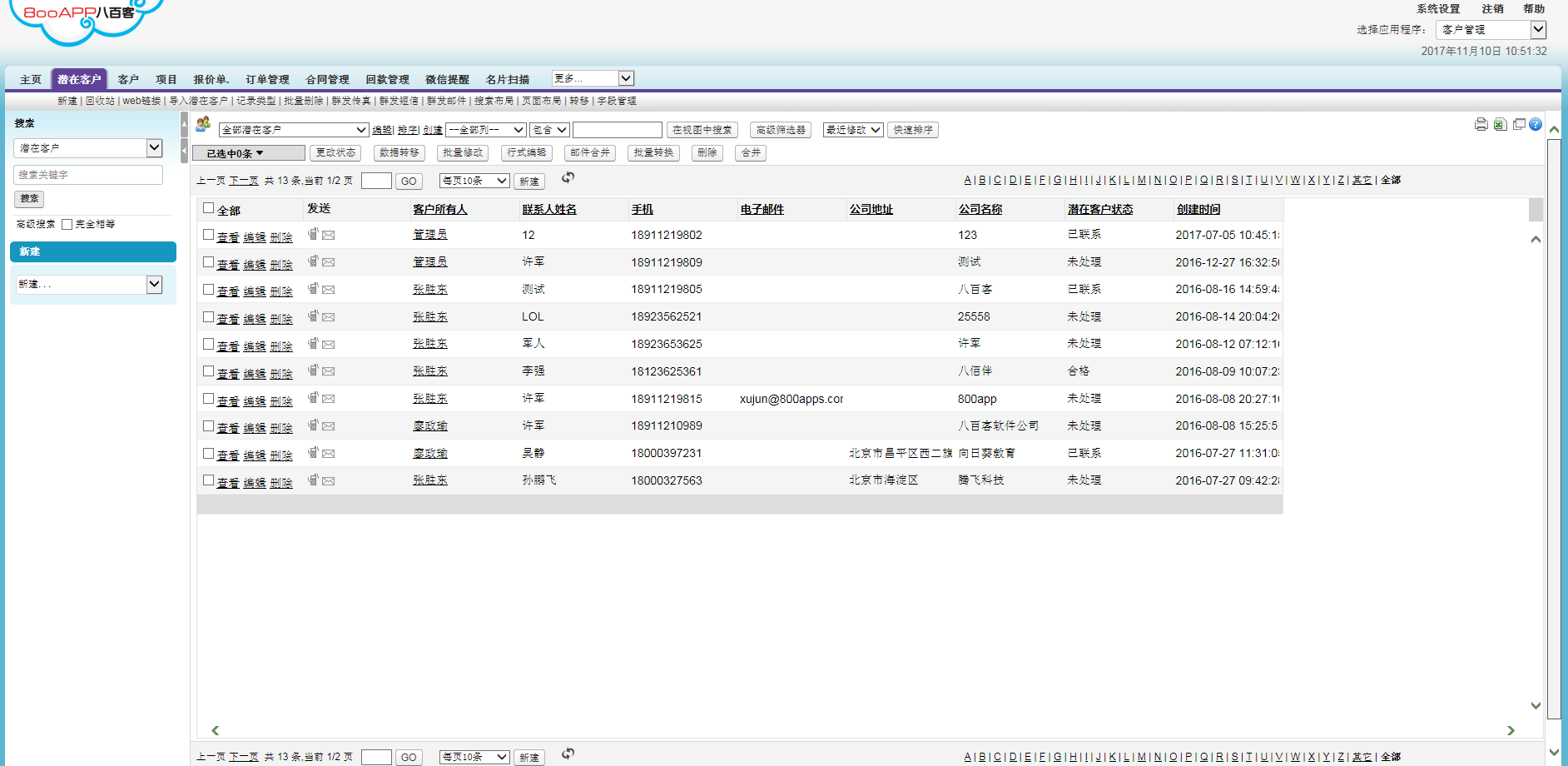Click the 导入潜在客户 link in the submenu
1568x766 pixels.
[198, 101]
